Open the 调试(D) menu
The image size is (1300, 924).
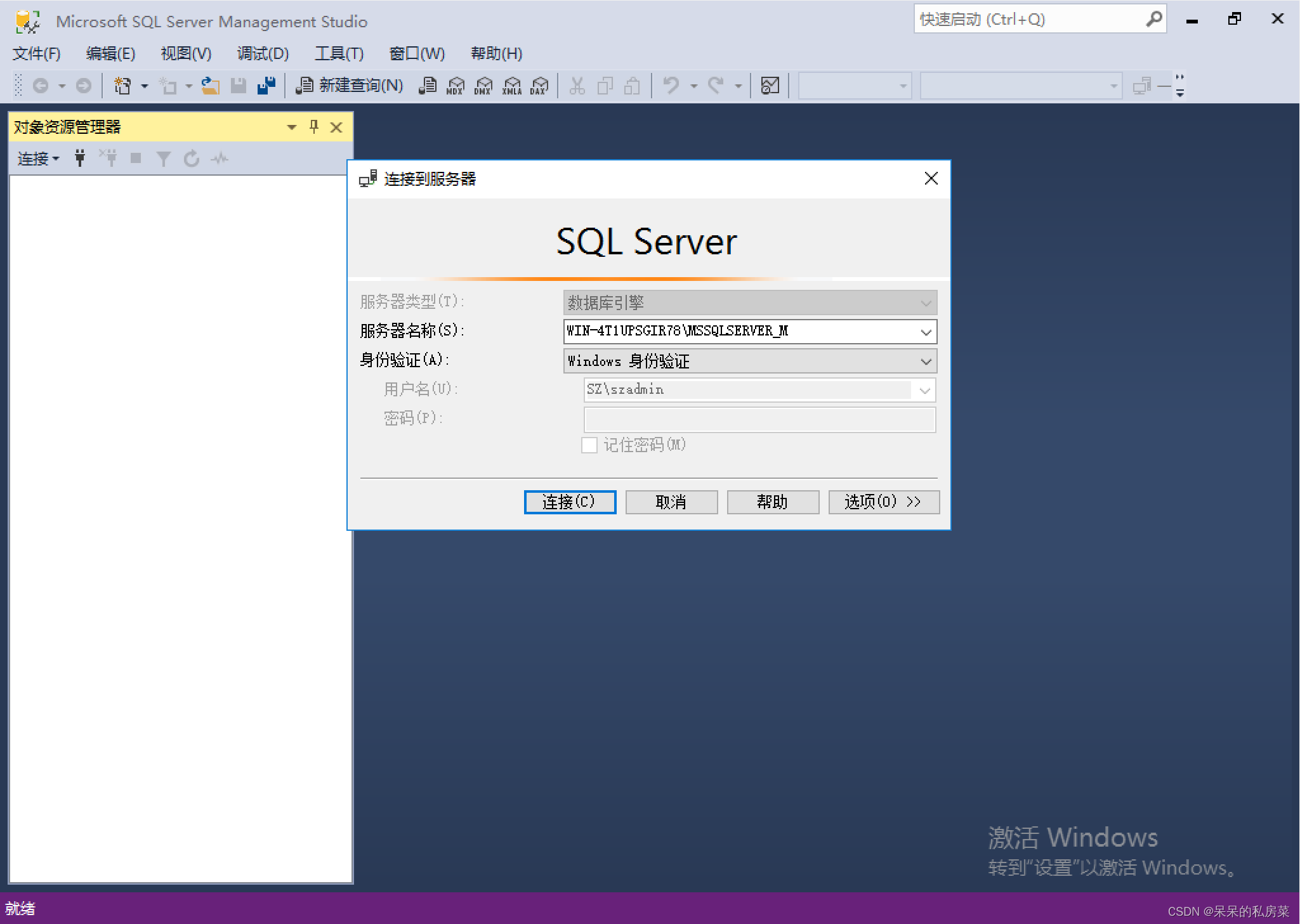[263, 53]
